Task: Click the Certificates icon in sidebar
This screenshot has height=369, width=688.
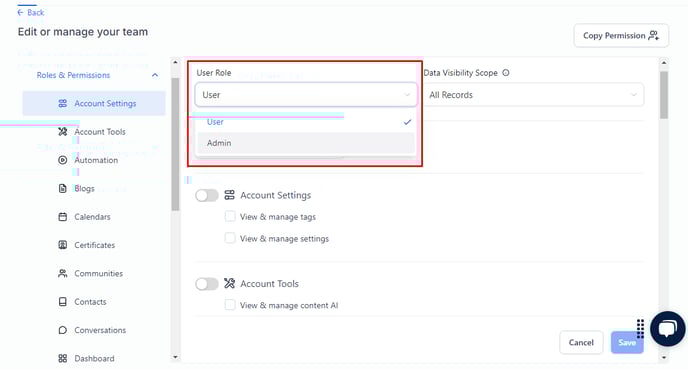Action: [x=63, y=245]
